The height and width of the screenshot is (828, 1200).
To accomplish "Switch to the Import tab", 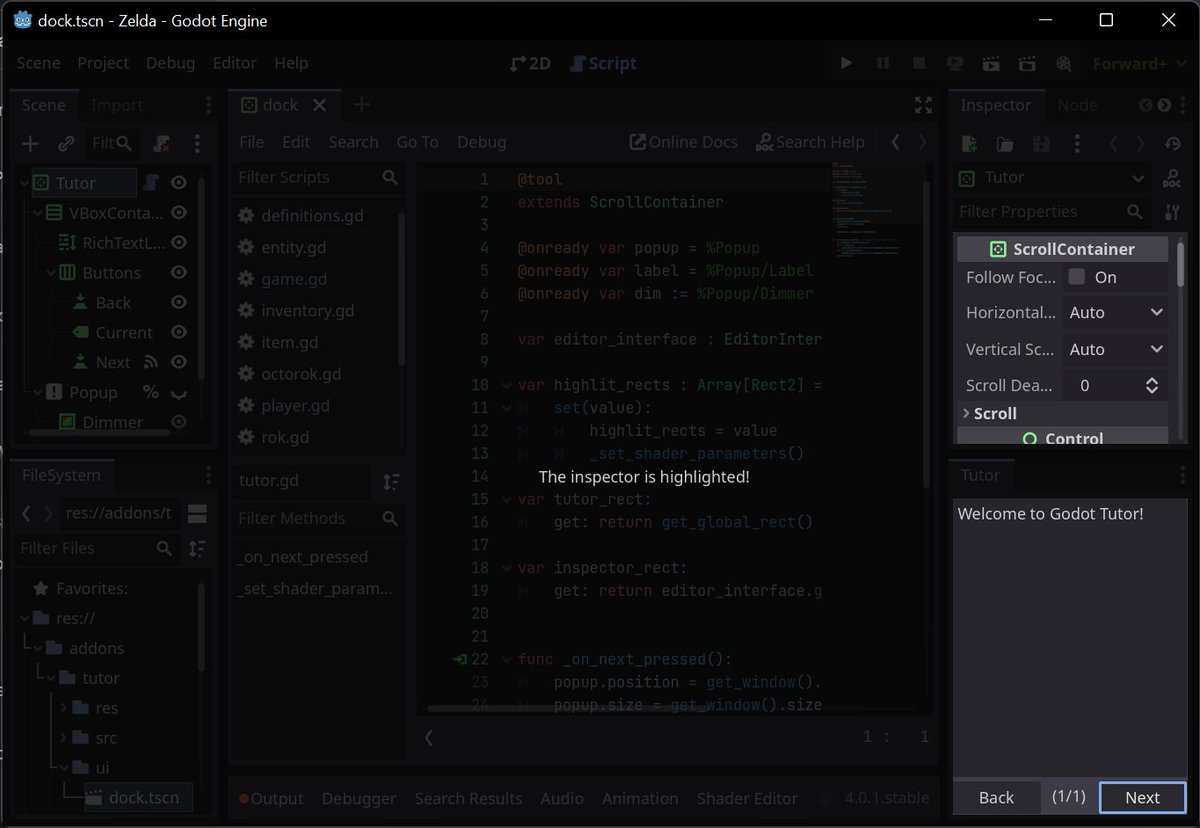I will [117, 105].
